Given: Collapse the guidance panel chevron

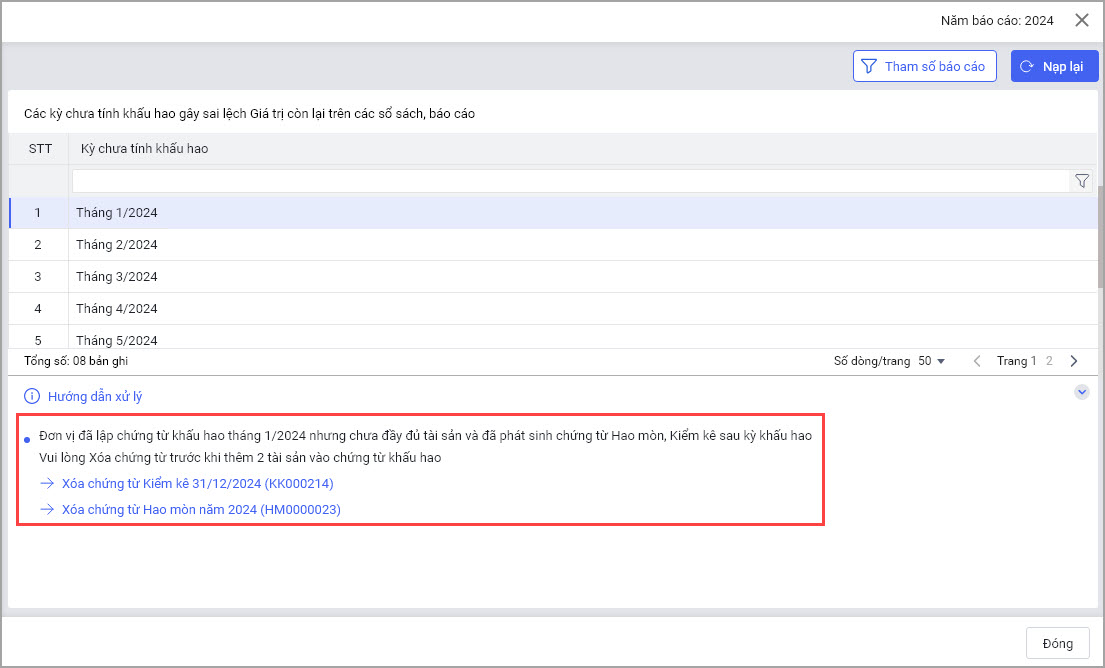Looking at the screenshot, I should (x=1081, y=393).
